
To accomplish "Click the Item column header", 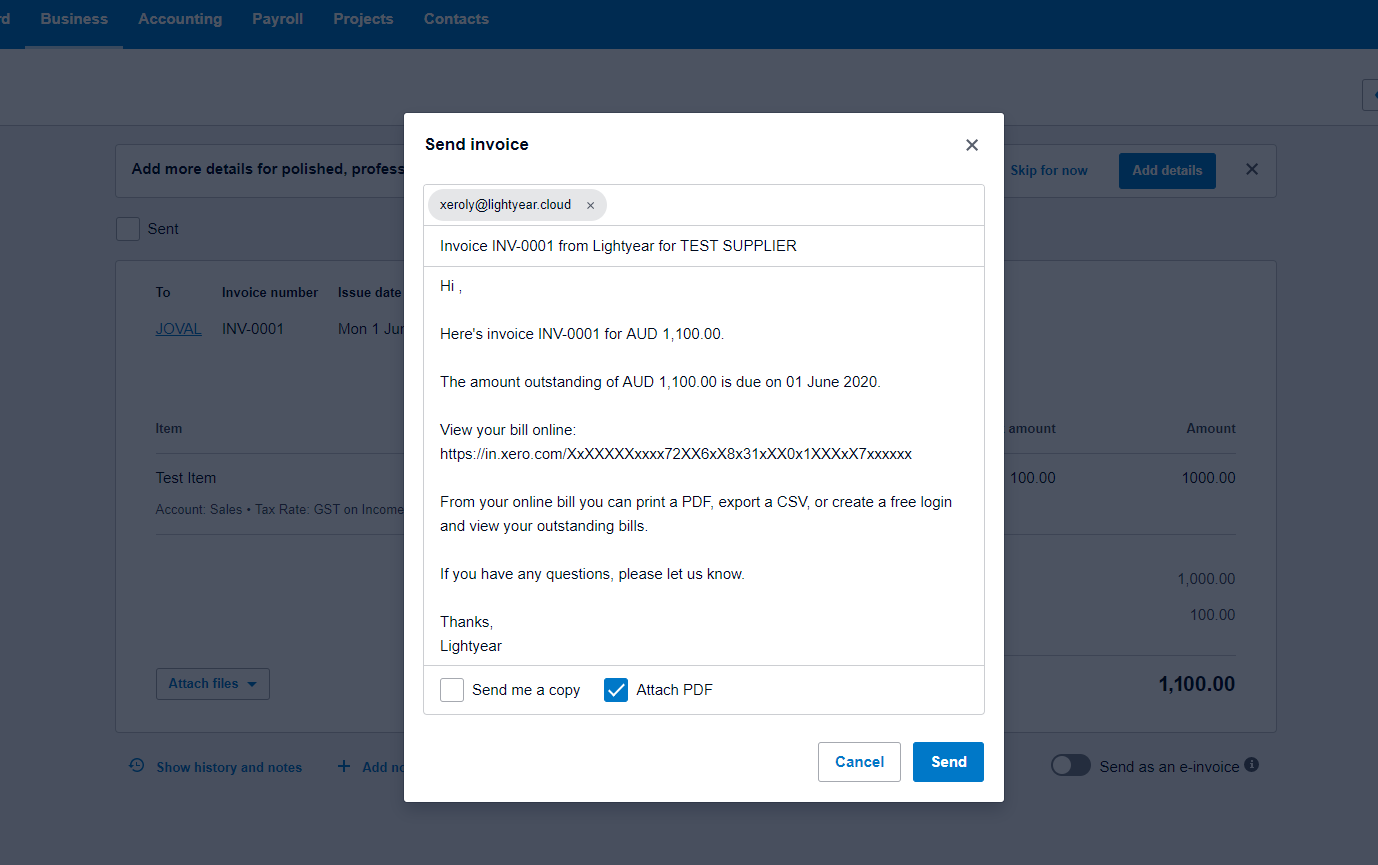I will [x=169, y=429].
